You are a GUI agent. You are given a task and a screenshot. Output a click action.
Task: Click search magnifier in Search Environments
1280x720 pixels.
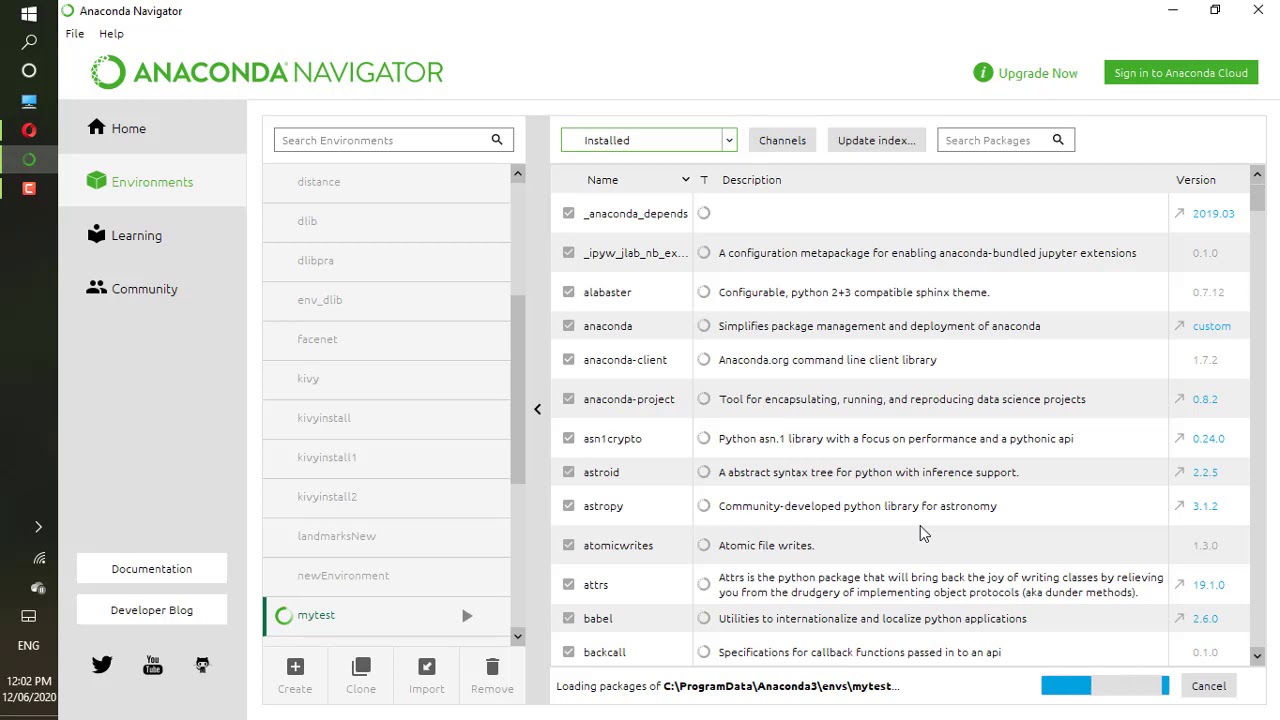[x=497, y=140]
